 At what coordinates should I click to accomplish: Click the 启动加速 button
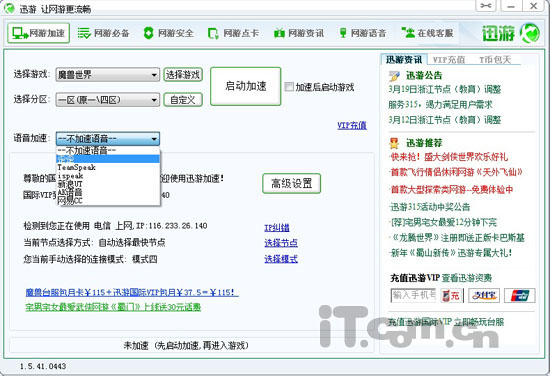pyautogui.click(x=246, y=86)
